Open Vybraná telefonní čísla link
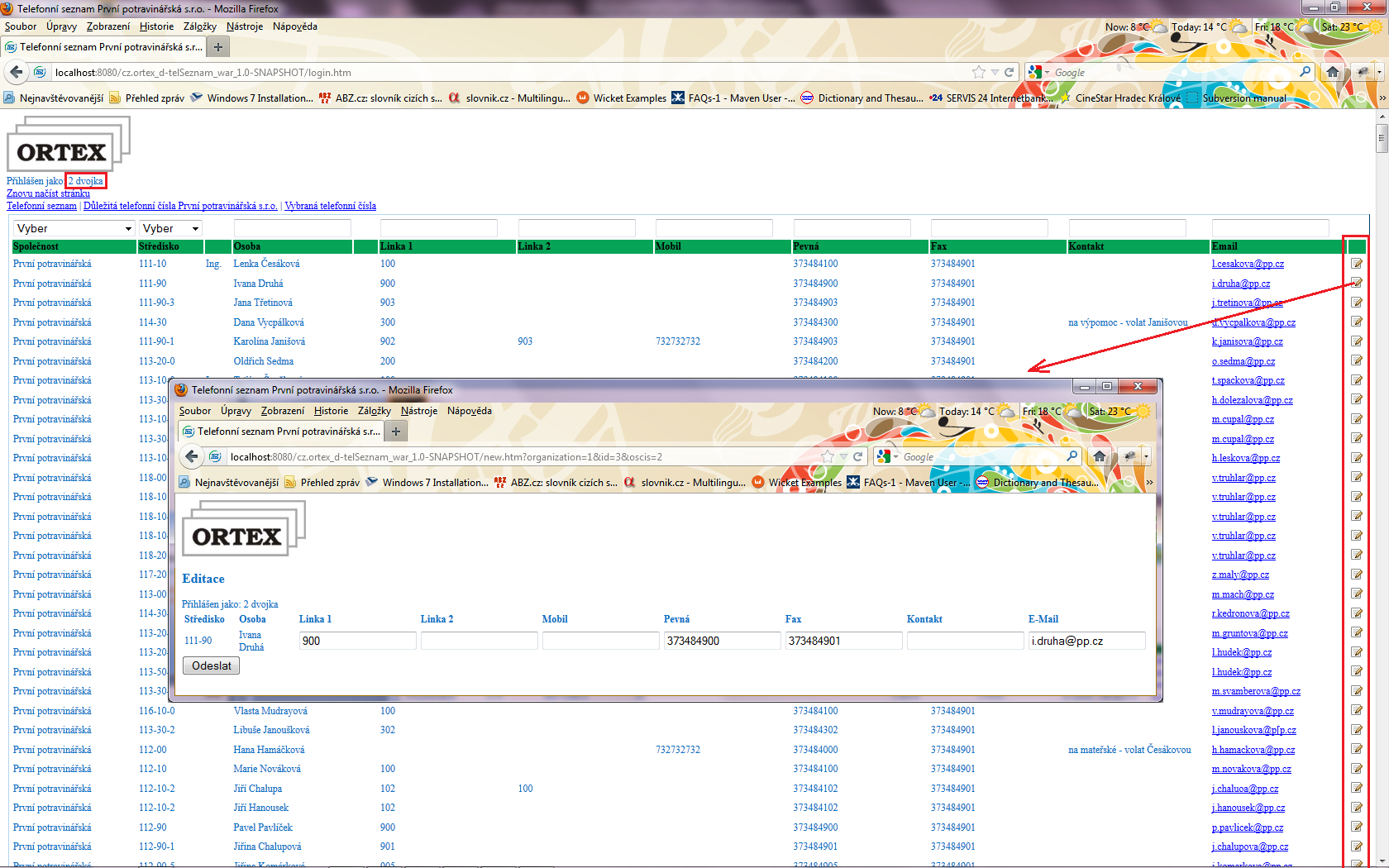The height and width of the screenshot is (868, 1389). tap(330, 206)
